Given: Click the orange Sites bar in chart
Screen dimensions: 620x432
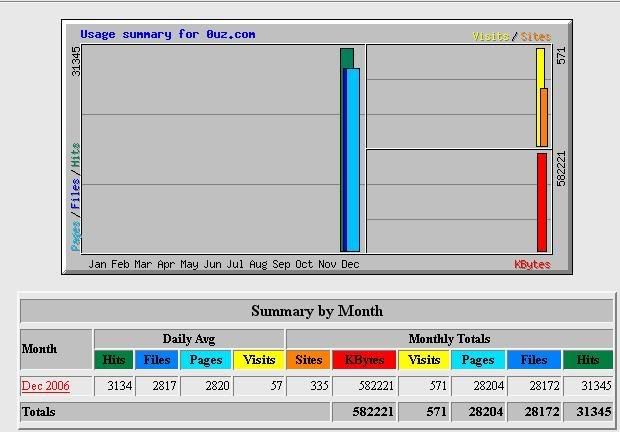Looking at the screenshot, I should pyautogui.click(x=544, y=118).
